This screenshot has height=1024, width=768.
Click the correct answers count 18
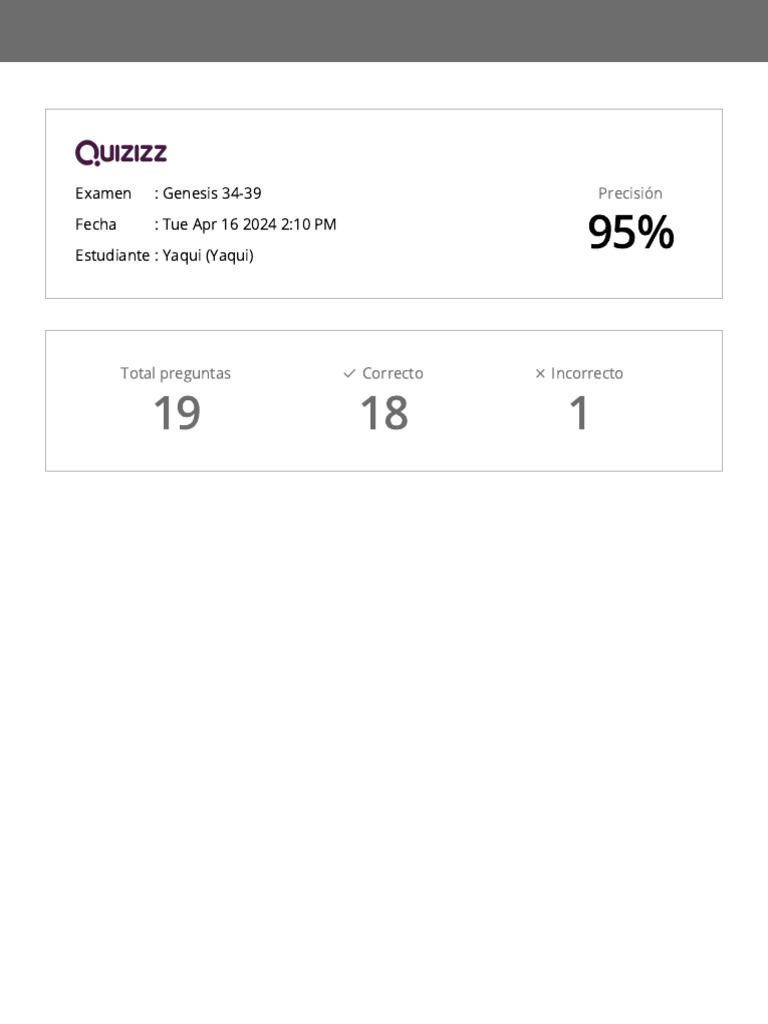384,413
